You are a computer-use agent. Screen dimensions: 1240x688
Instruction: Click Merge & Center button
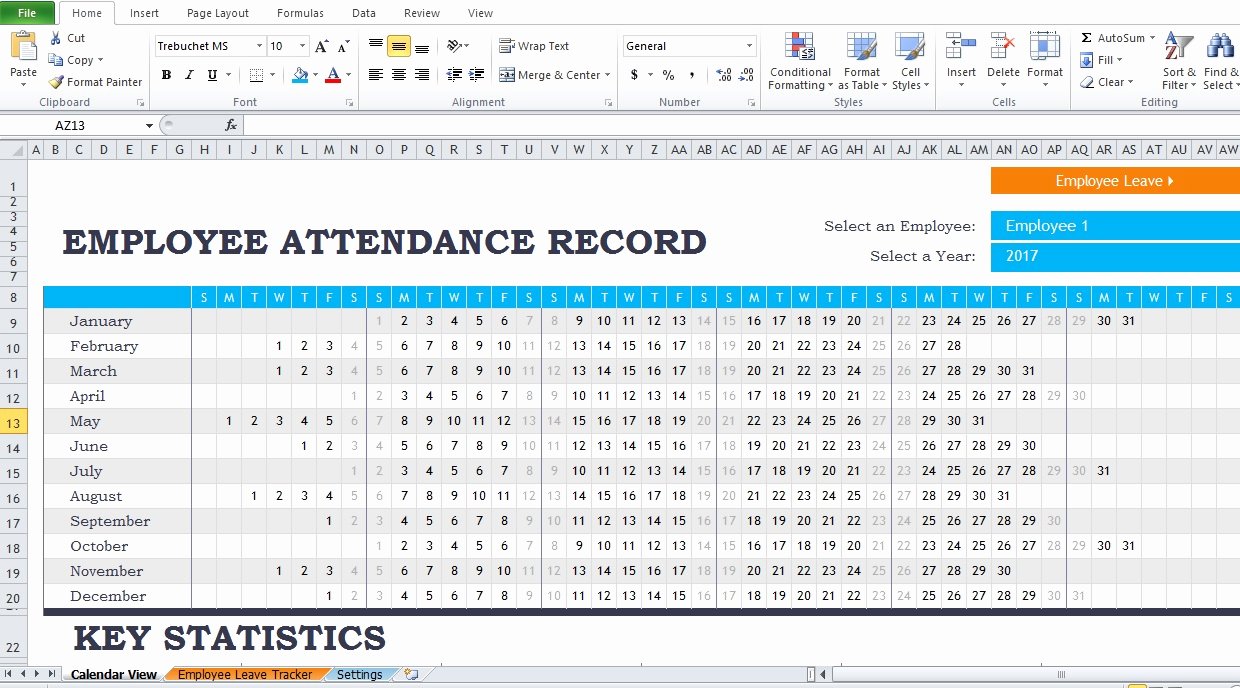[x=550, y=75]
